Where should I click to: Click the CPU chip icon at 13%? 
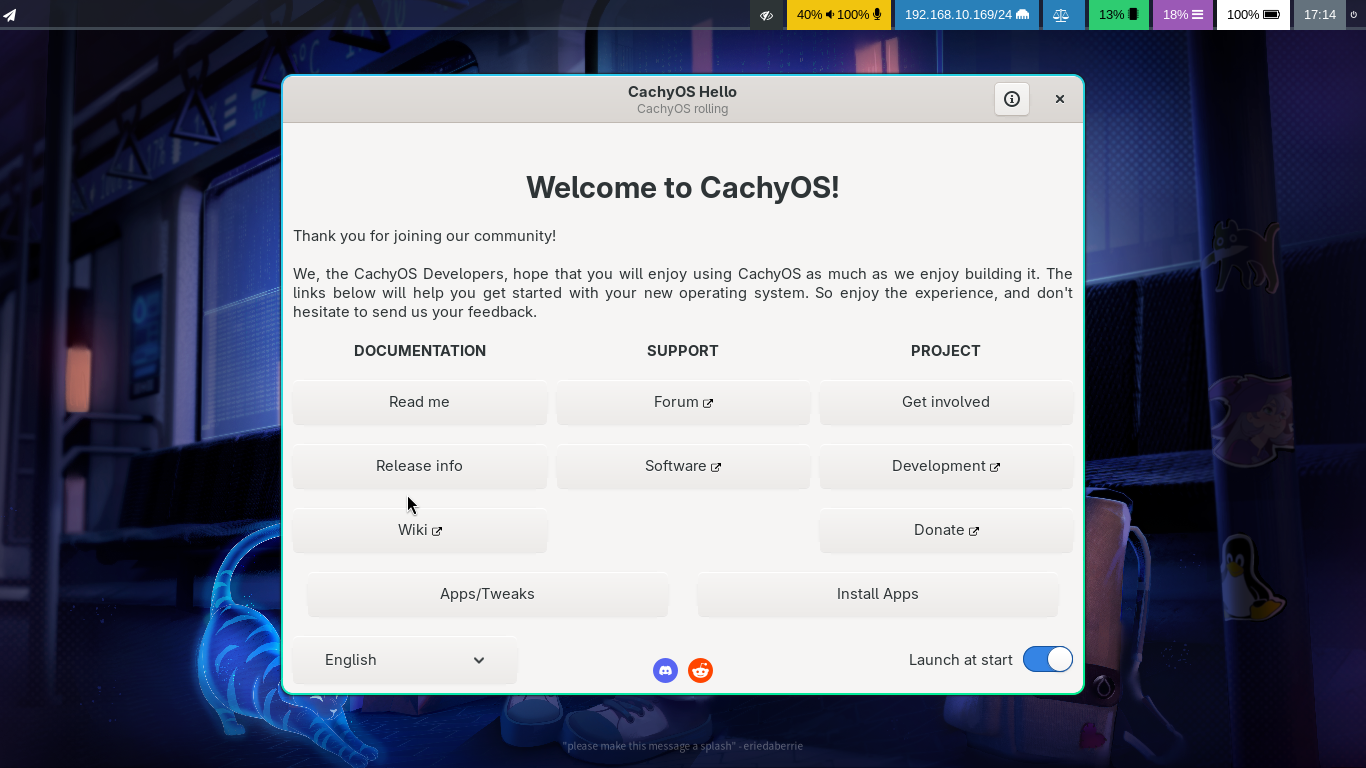point(1133,15)
